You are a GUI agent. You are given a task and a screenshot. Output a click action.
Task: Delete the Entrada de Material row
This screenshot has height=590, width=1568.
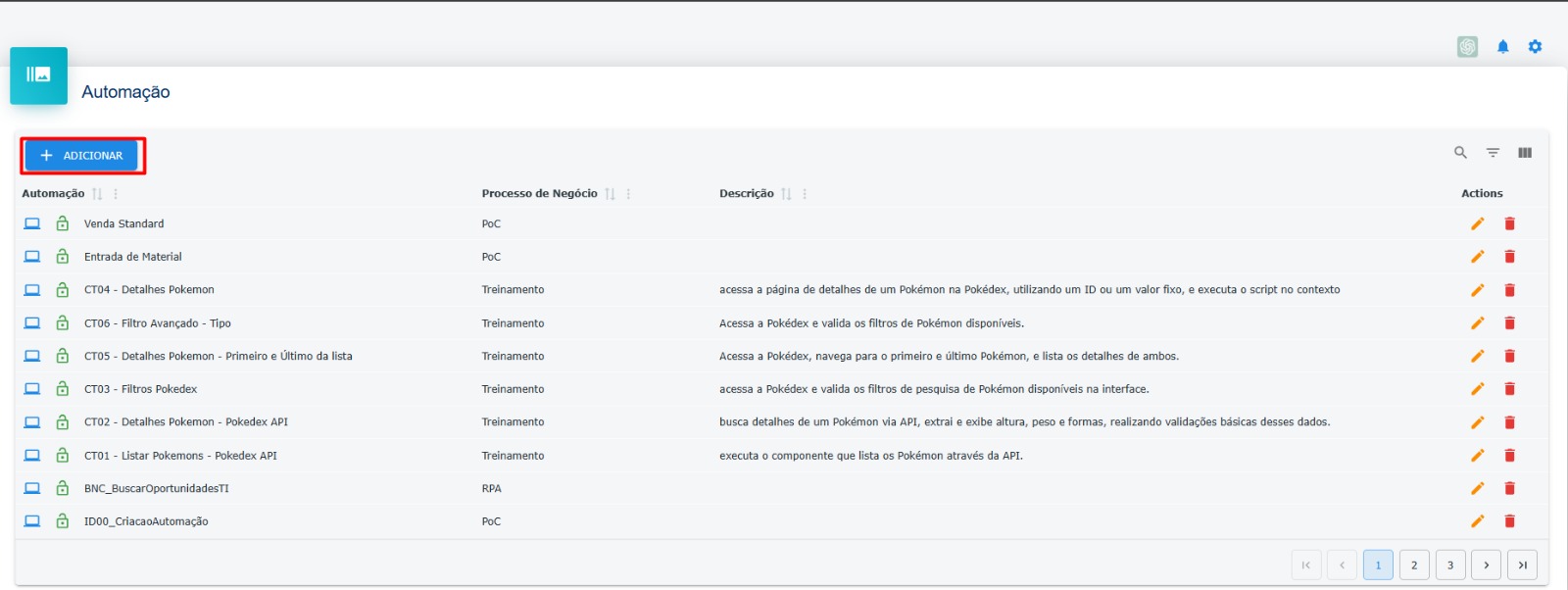tap(1509, 257)
